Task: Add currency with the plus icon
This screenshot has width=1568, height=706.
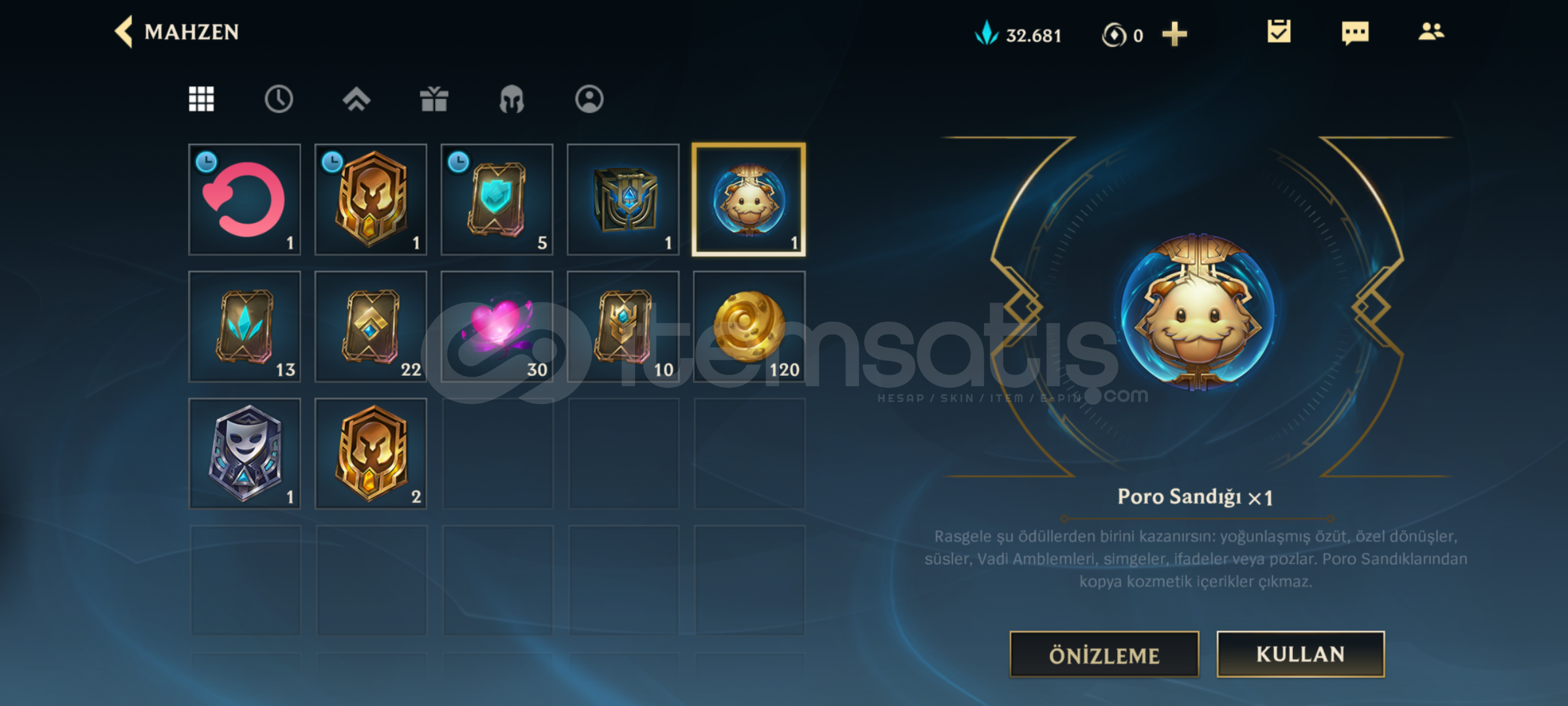Action: [1174, 34]
